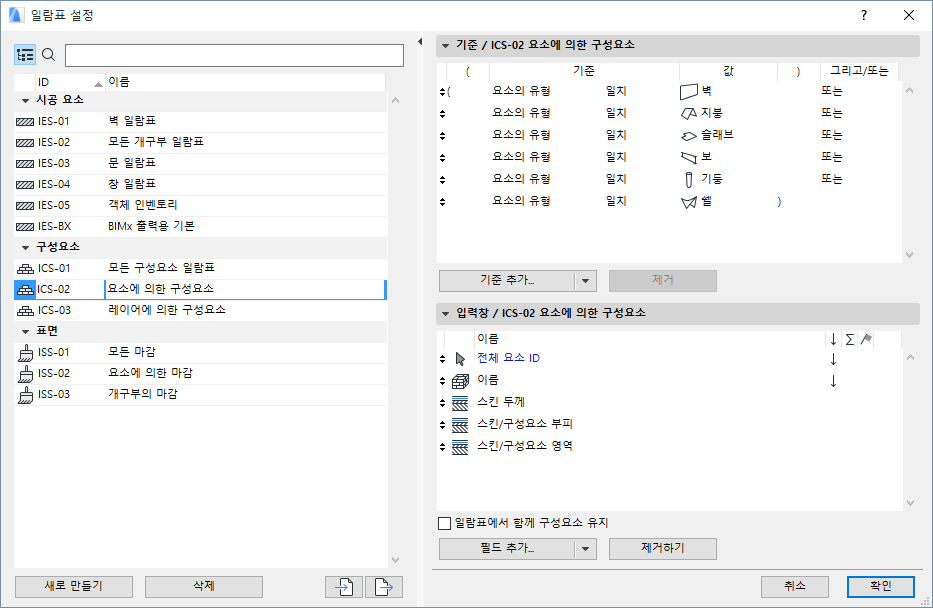933x608 pixels.
Task: Collapse the 시공 요소 group
Action: point(25,101)
